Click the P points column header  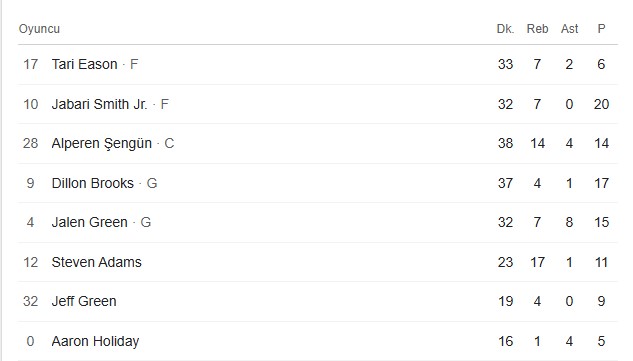click(x=601, y=29)
